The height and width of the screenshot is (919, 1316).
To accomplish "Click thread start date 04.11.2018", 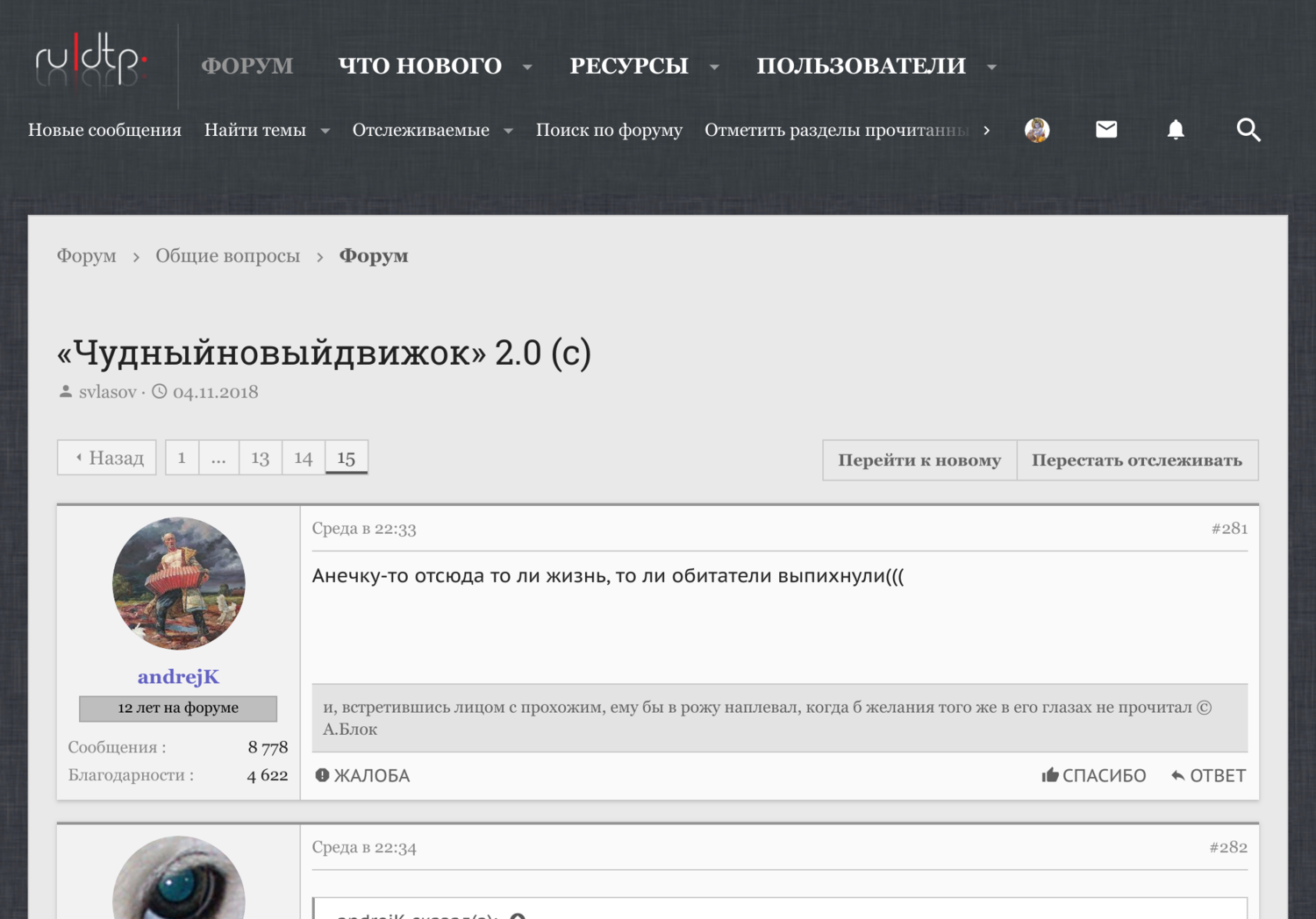I will pos(216,392).
